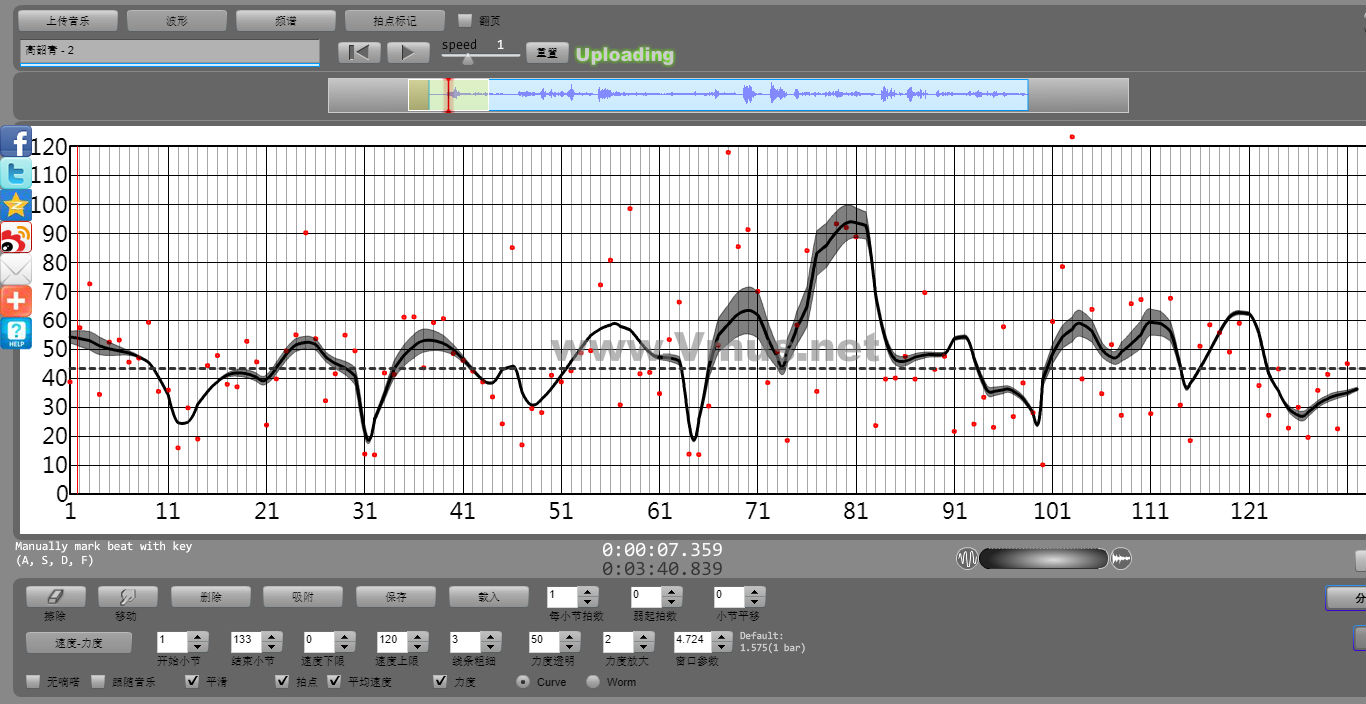Toggle the 平均速度 checkbox
This screenshot has height=704, width=1366.
coord(334,682)
